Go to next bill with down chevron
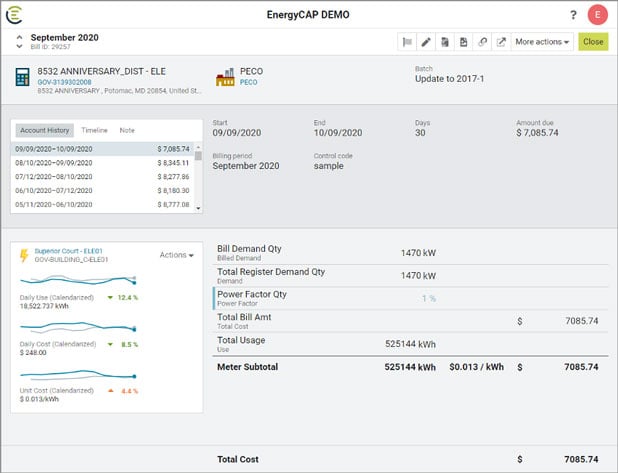 [20, 46]
